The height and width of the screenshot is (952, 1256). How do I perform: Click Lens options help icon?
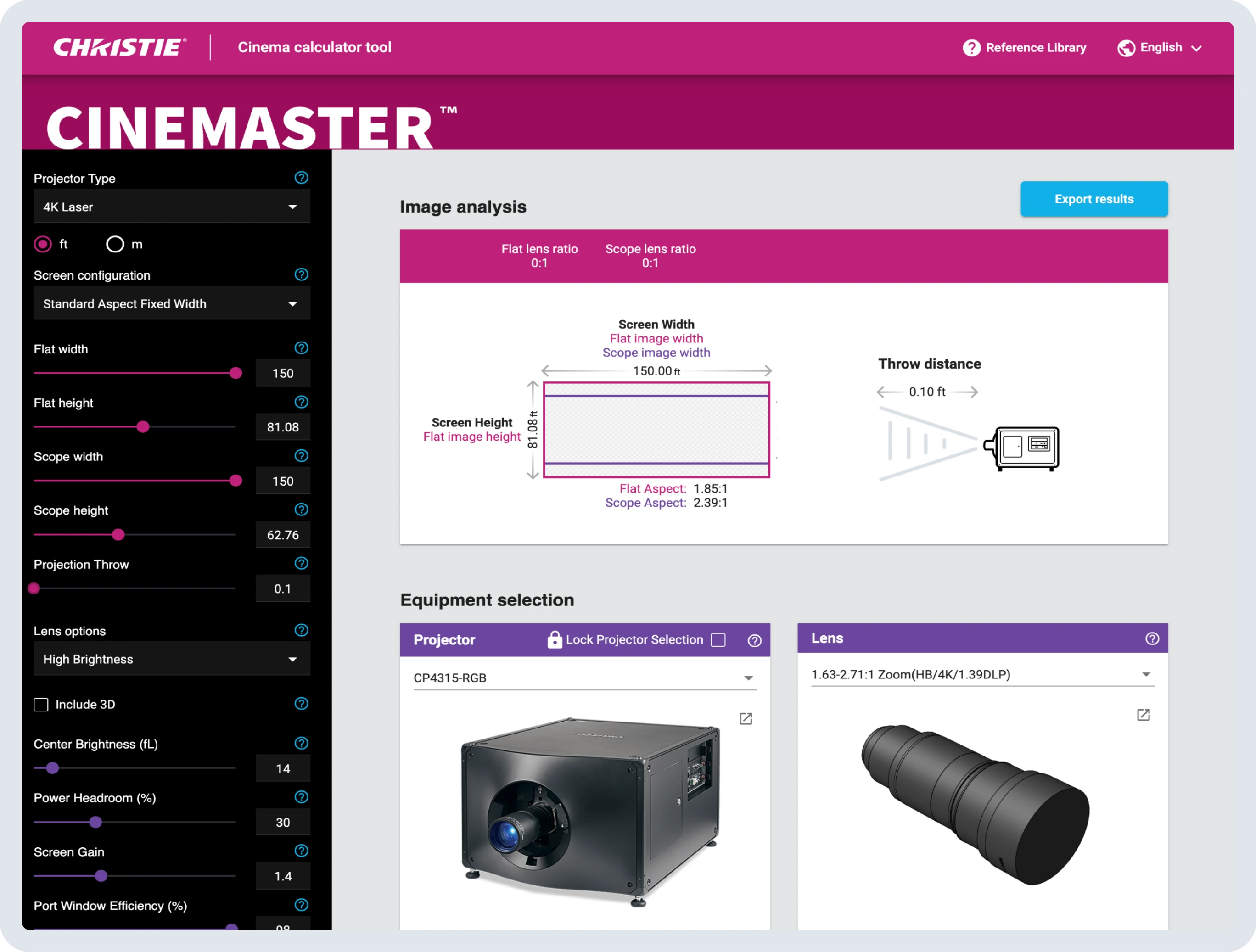[302, 630]
